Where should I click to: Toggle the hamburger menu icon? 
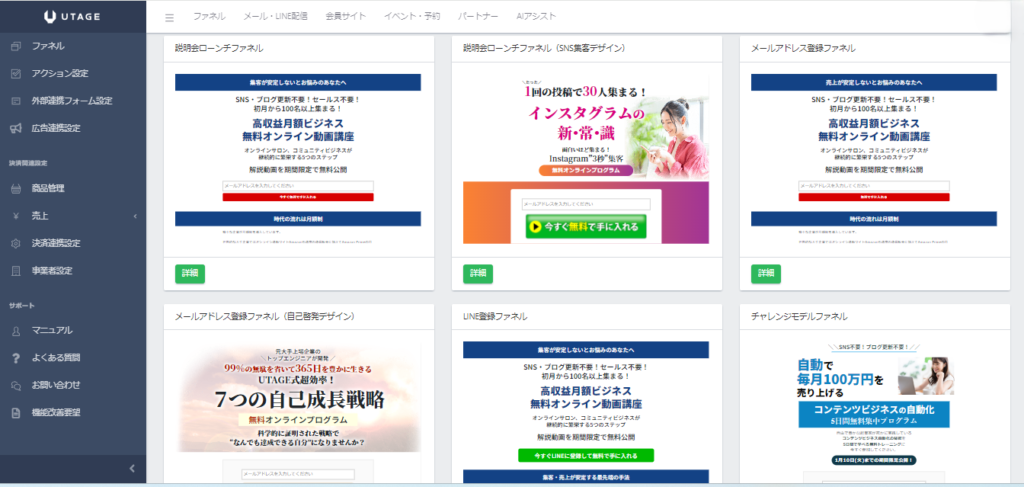pos(169,17)
